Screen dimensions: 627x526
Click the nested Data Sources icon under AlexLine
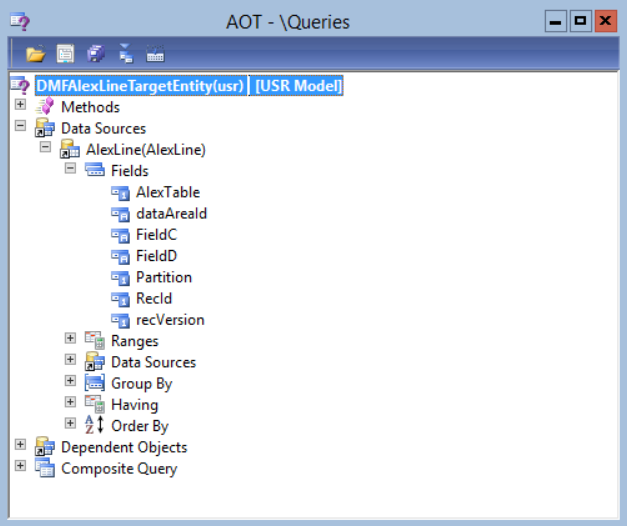point(95,361)
